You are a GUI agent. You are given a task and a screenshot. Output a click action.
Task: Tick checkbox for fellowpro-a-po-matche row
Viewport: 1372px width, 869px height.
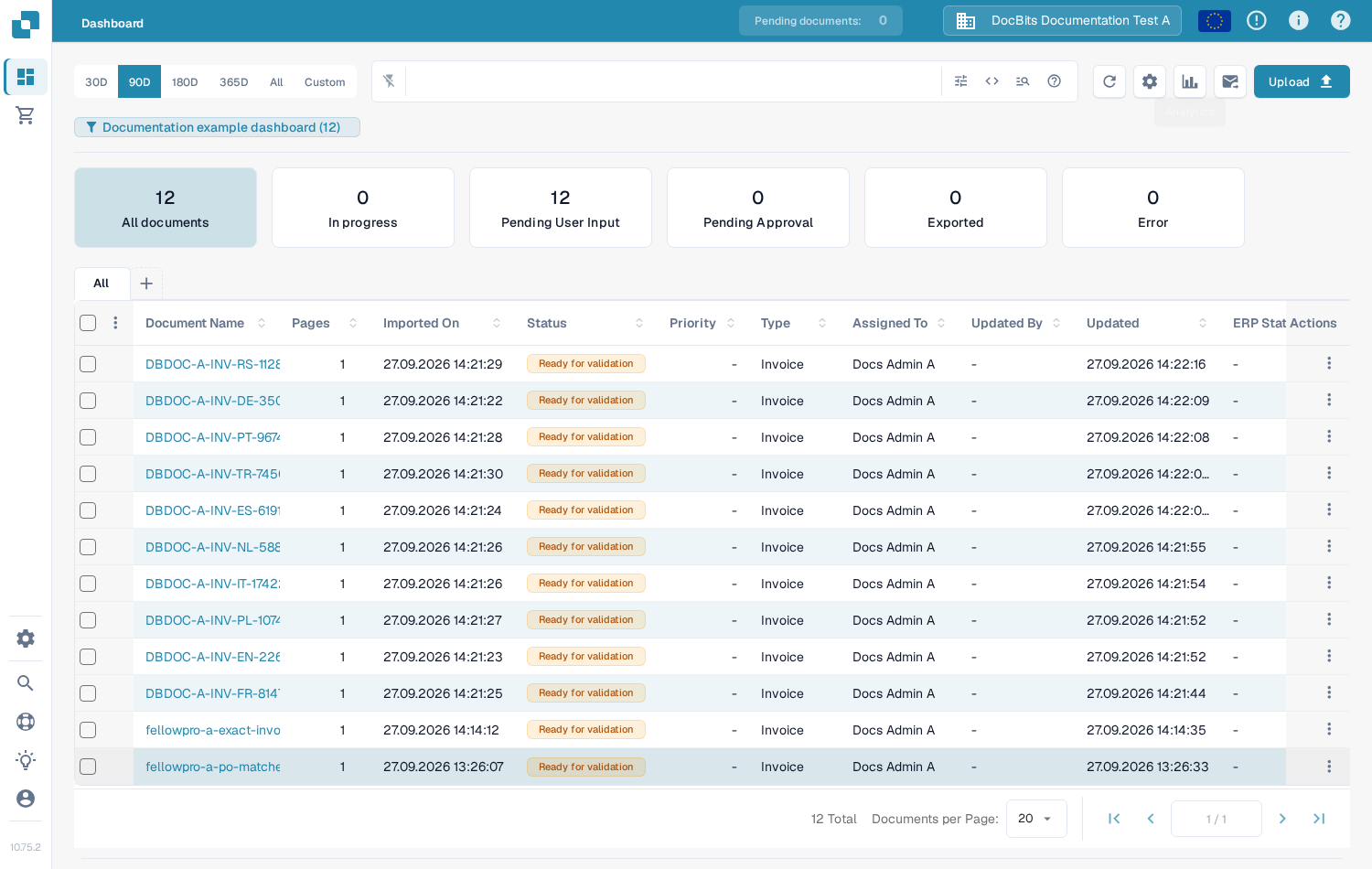tap(88, 767)
